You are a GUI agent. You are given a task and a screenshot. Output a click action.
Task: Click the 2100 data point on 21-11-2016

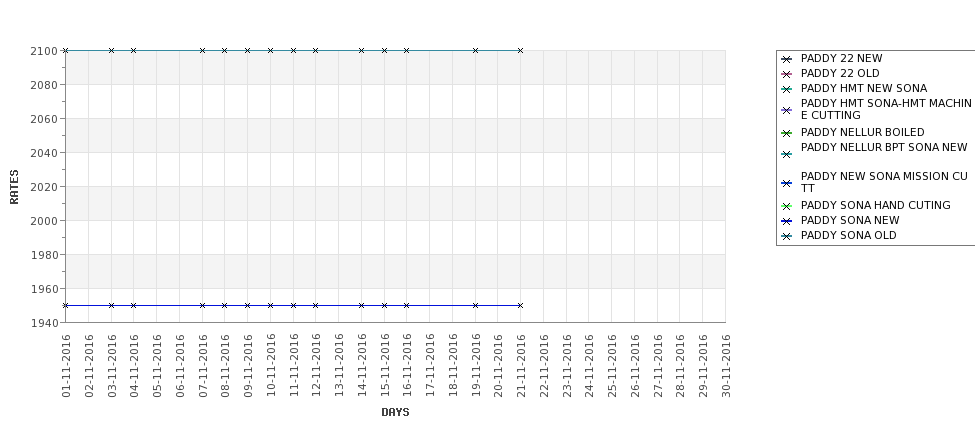point(520,50)
